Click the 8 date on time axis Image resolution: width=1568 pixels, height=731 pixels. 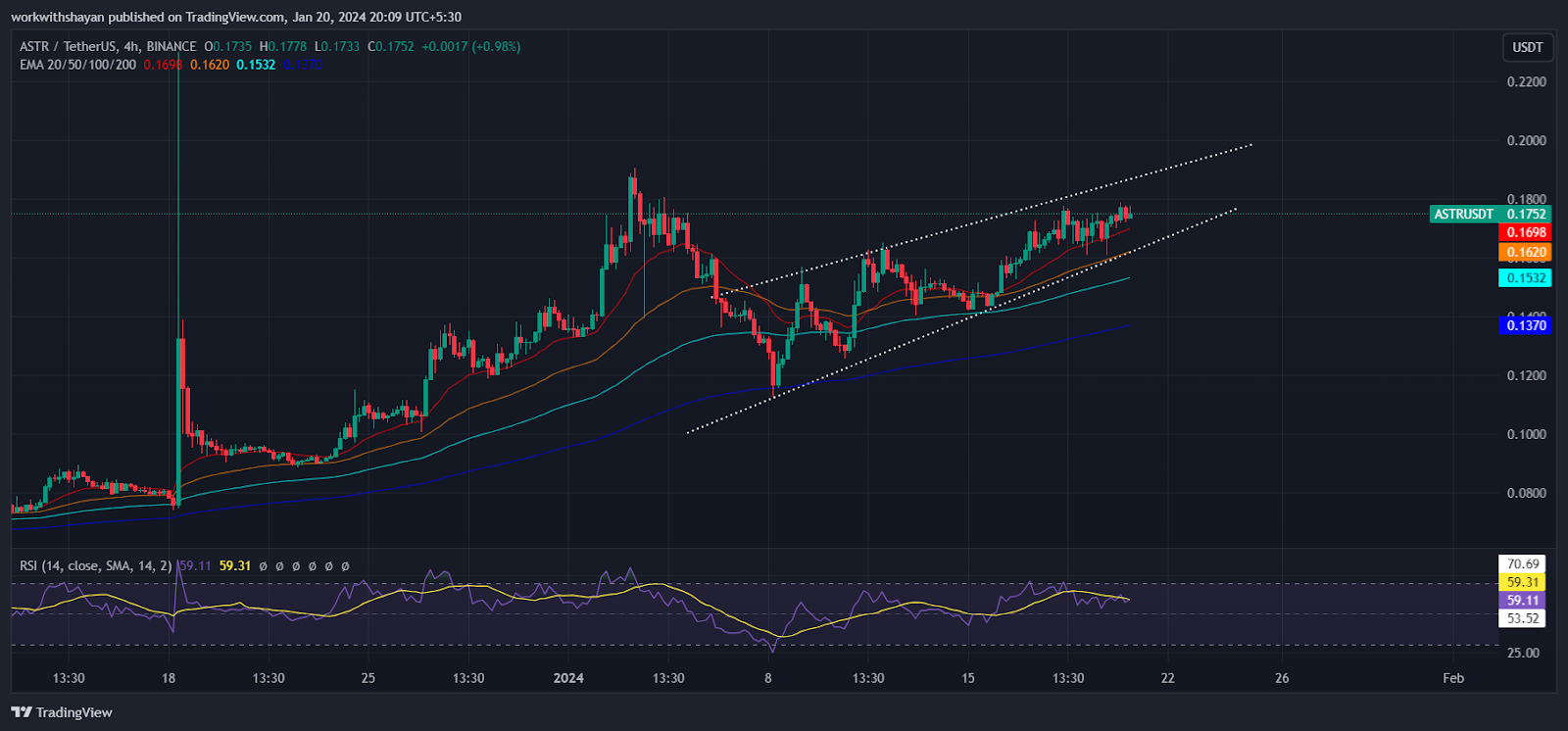pos(768,678)
